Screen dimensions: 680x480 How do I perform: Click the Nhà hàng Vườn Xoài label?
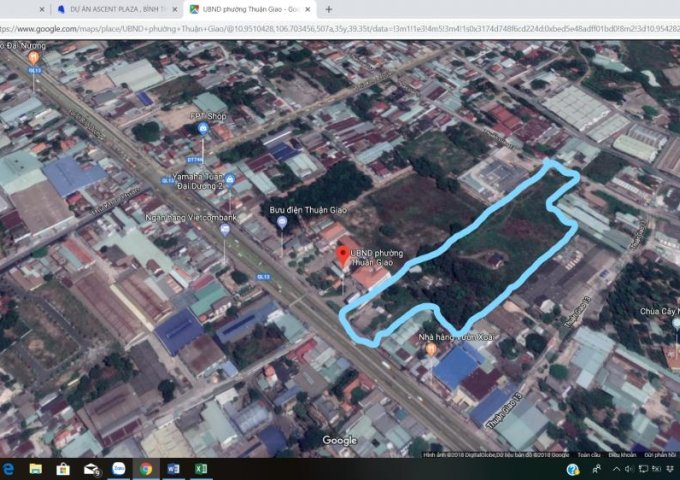coord(456,337)
